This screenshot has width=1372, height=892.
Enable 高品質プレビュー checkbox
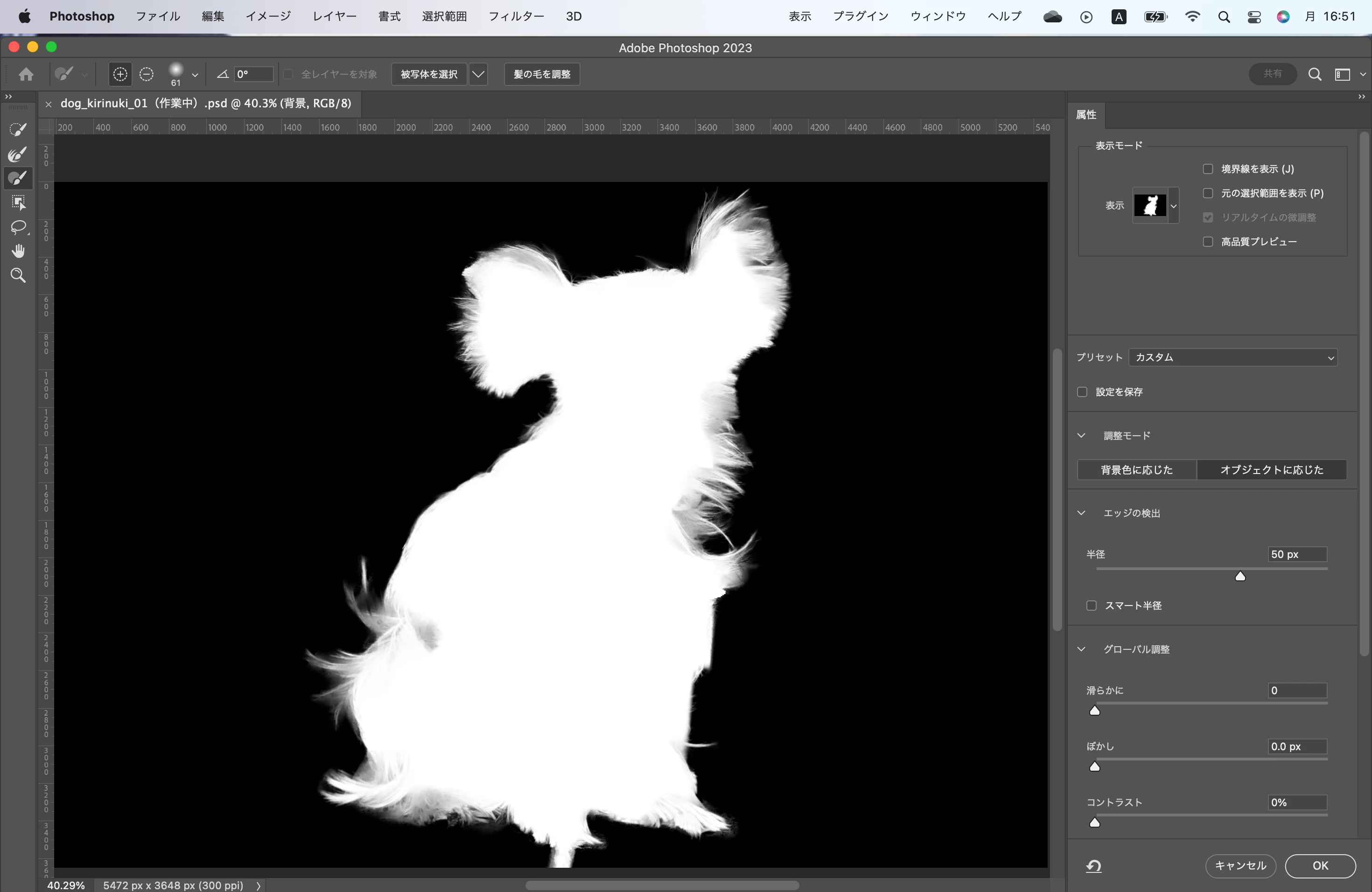[1208, 242]
